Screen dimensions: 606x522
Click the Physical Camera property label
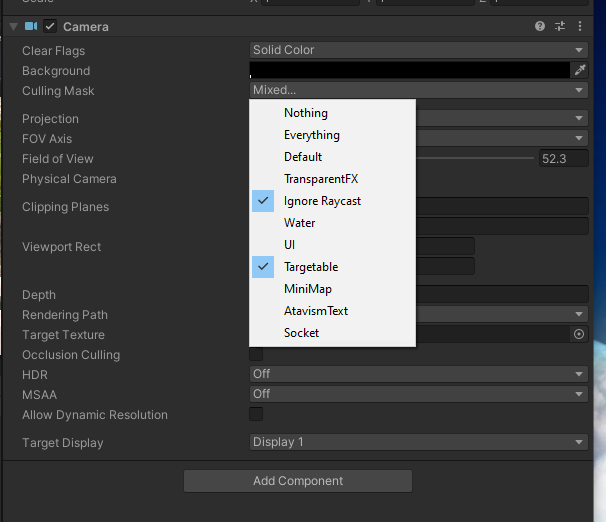coord(69,179)
